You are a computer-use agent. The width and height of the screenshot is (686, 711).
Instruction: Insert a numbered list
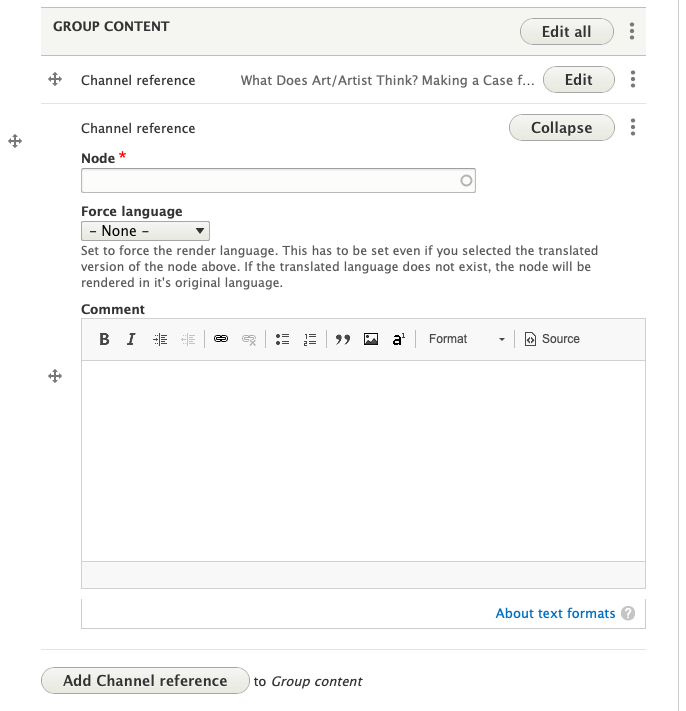310,339
